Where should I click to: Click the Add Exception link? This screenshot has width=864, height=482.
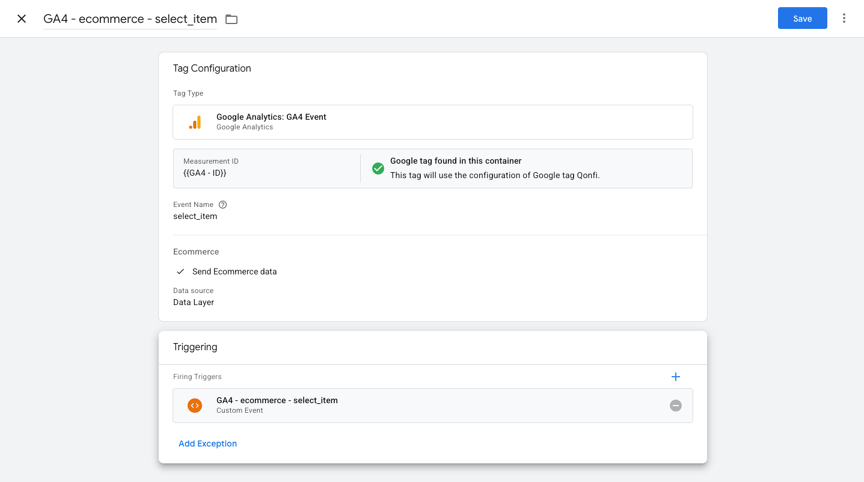click(x=208, y=443)
